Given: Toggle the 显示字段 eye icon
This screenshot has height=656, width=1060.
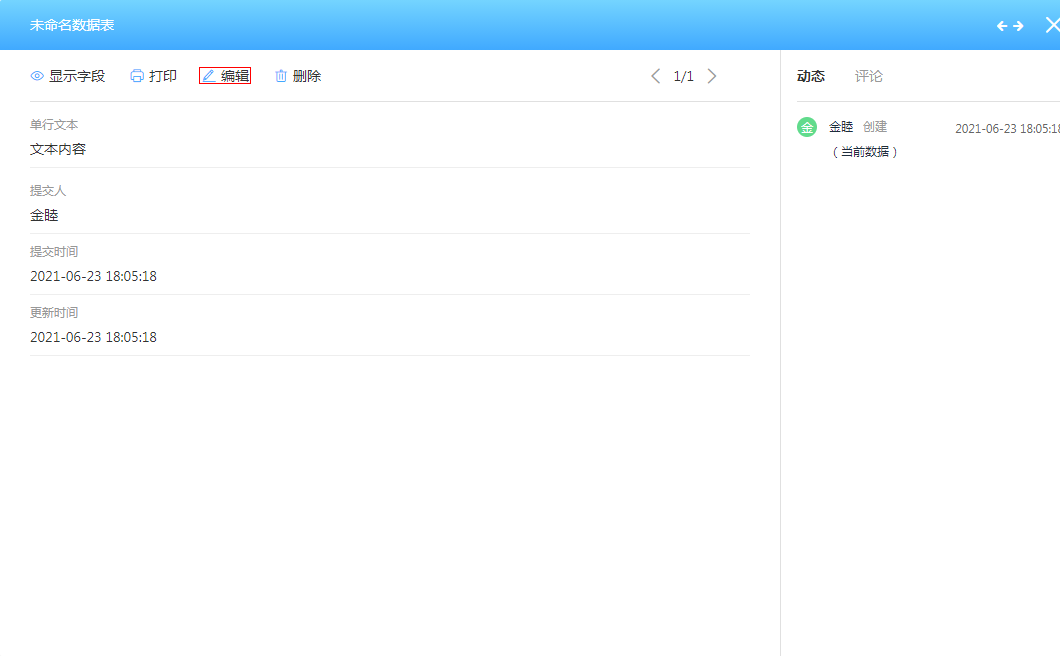Looking at the screenshot, I should coord(37,76).
